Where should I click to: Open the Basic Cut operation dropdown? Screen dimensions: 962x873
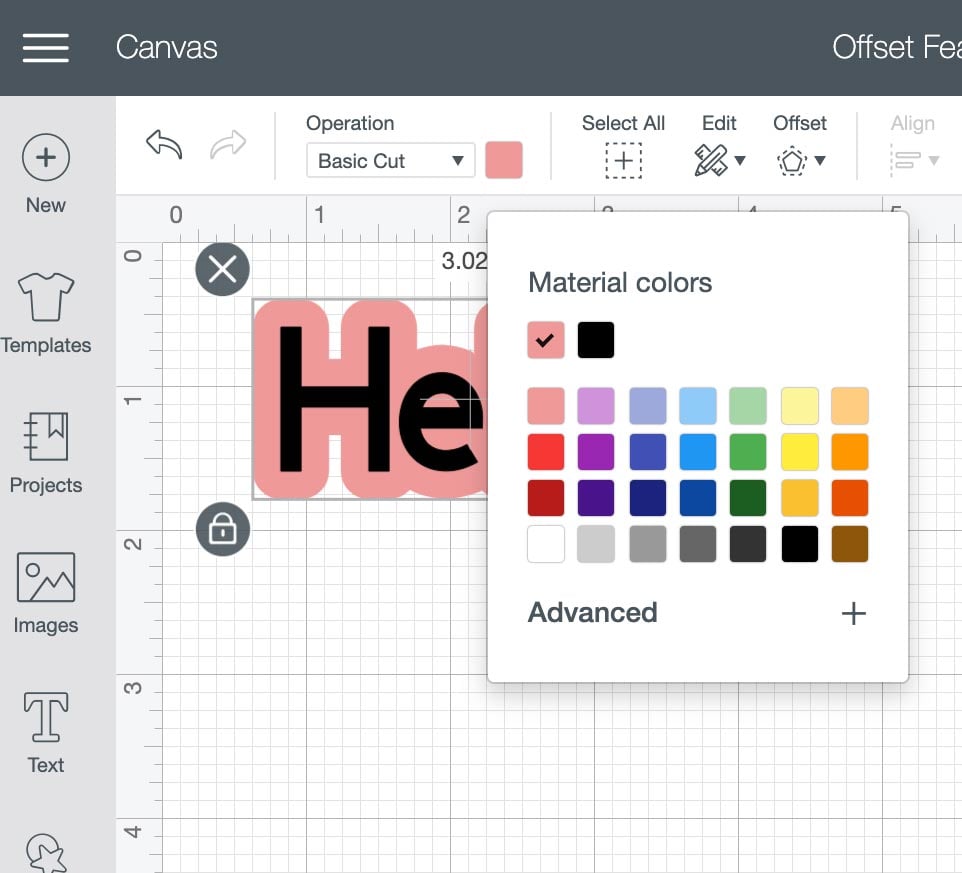coord(390,161)
